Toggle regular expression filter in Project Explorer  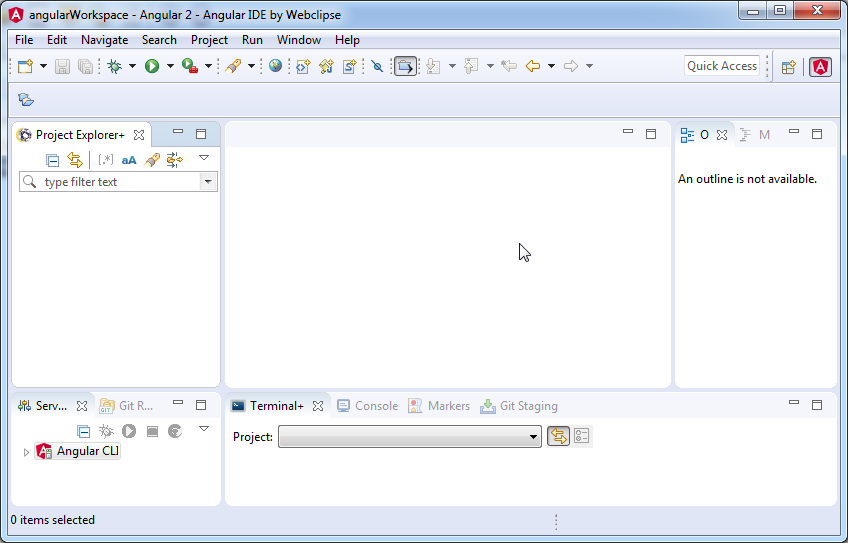(x=105, y=160)
